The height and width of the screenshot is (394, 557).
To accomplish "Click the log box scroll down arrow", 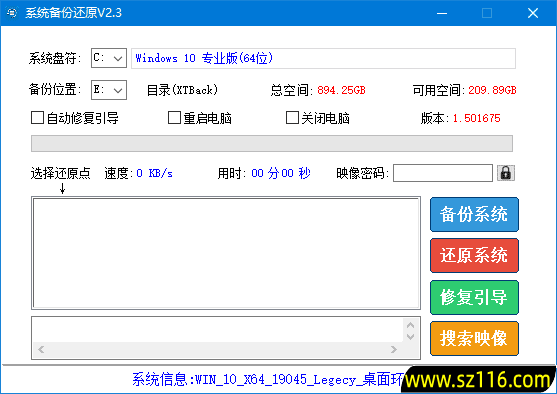I will [410, 336].
